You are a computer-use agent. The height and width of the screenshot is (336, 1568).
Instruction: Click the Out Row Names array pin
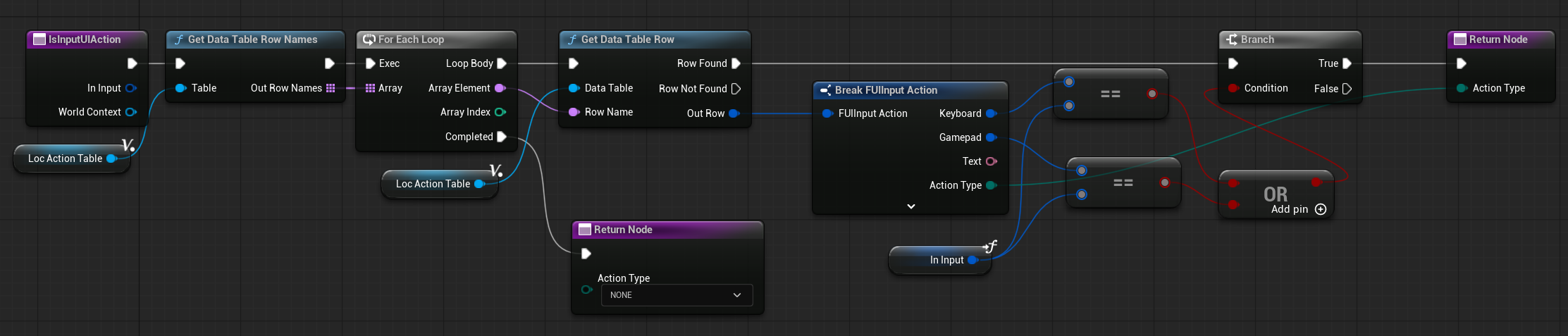(x=331, y=88)
